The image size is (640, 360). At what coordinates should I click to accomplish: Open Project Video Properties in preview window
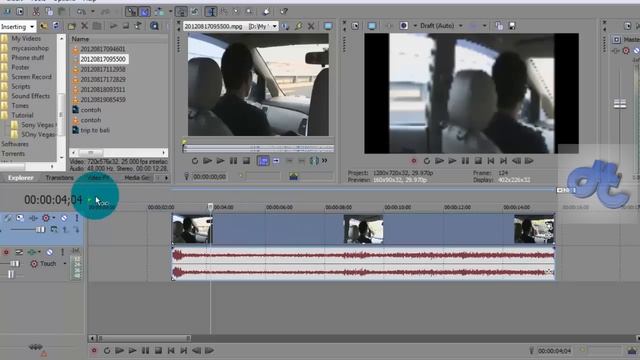[355, 26]
